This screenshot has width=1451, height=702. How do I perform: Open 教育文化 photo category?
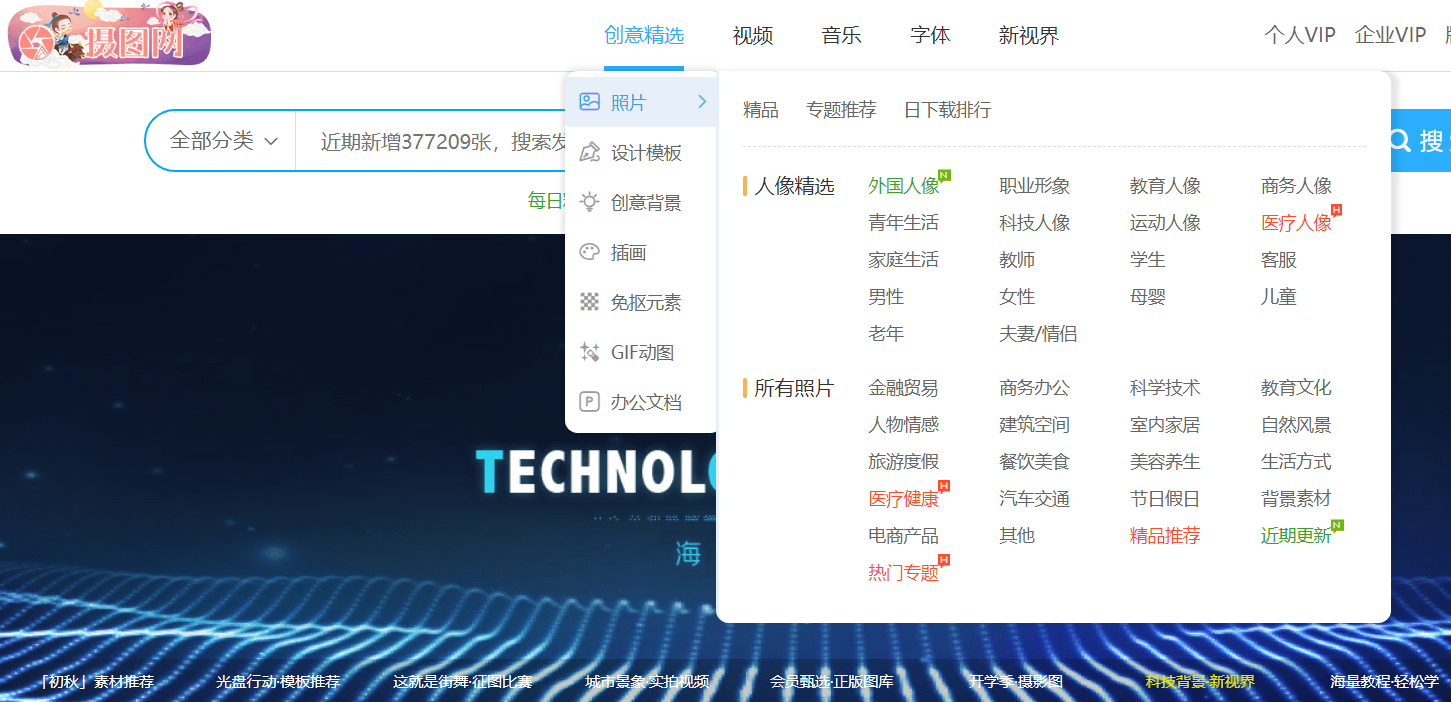(1297, 388)
